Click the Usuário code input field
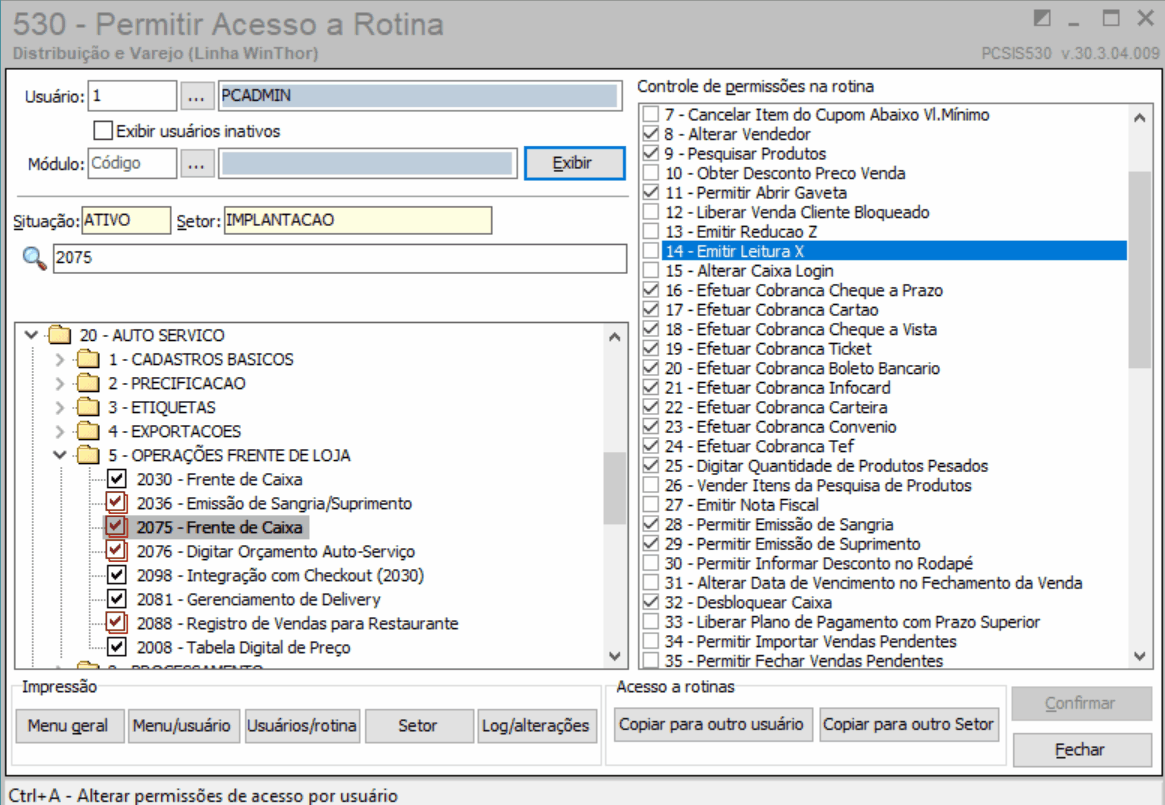The image size is (1165, 805). (132, 96)
